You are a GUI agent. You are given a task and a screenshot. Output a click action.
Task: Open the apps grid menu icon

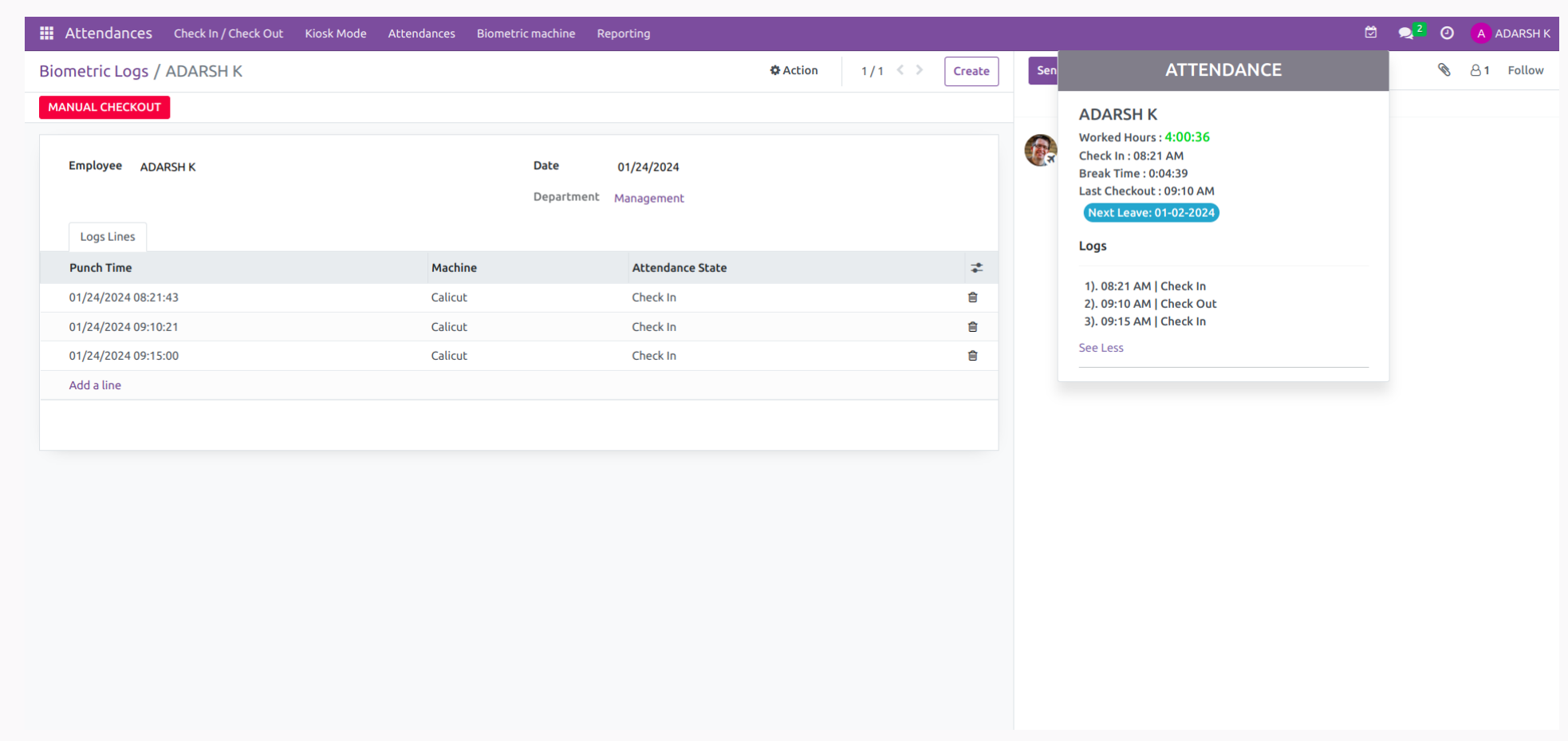46,34
